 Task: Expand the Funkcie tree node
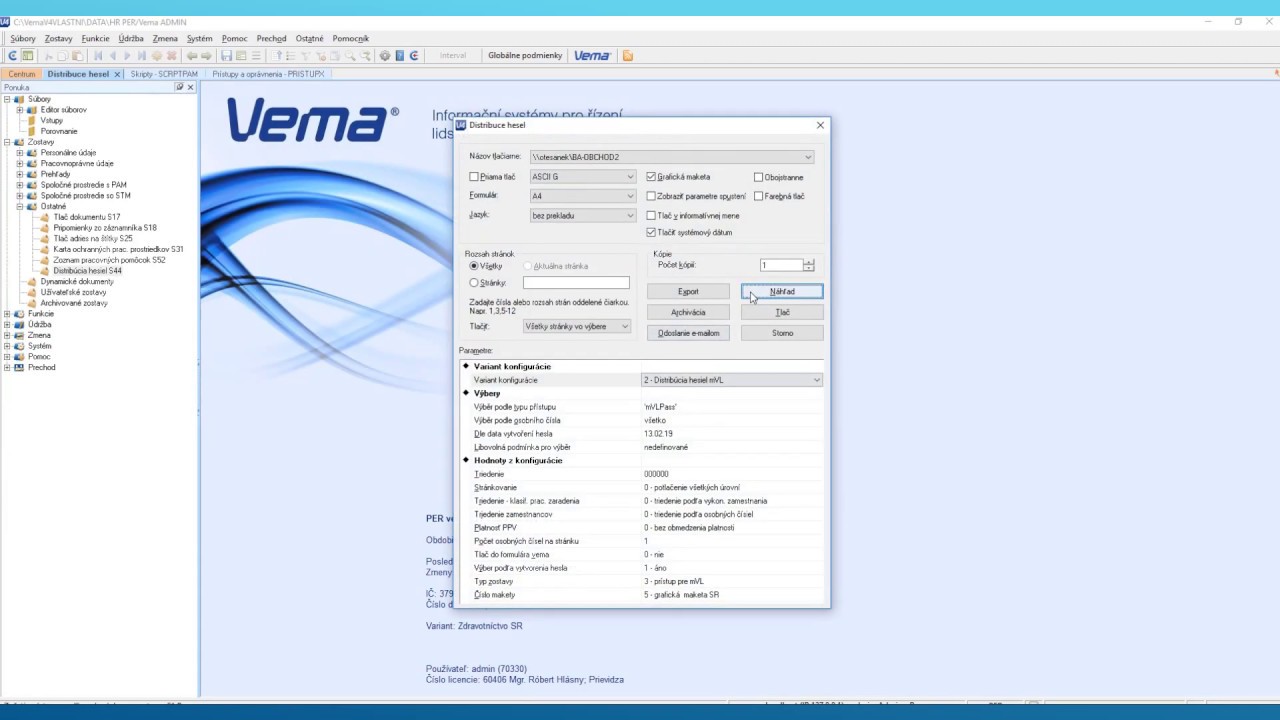(x=7, y=314)
